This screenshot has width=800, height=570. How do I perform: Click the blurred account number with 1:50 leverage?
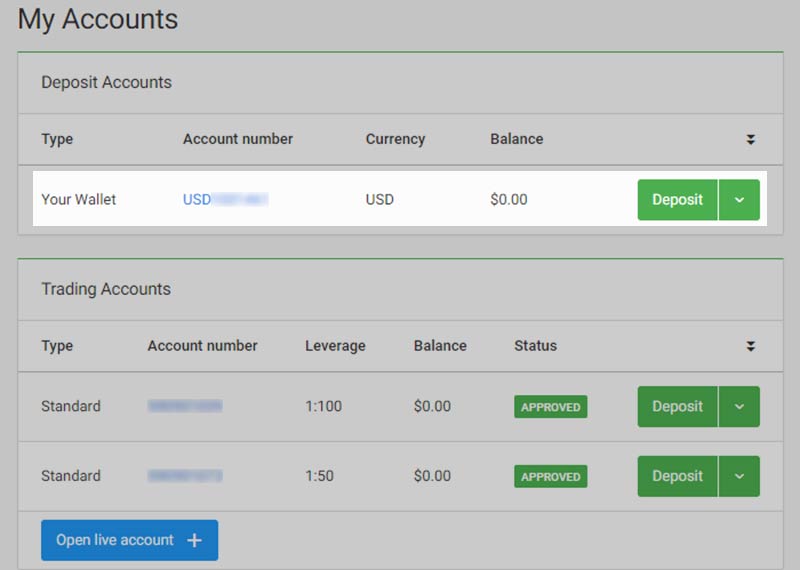185,477
